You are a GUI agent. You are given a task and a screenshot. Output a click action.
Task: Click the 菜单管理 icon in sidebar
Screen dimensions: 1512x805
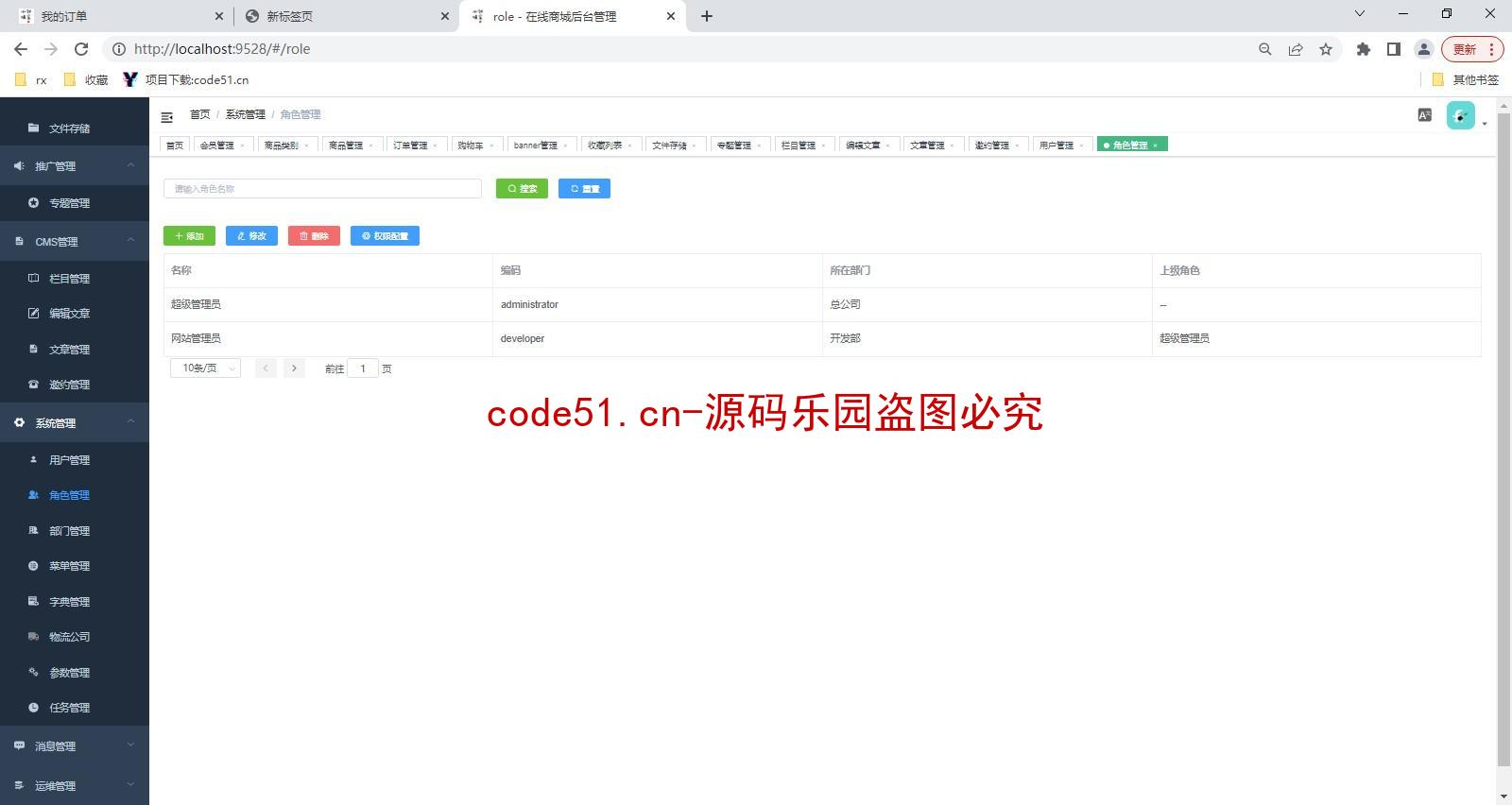(x=33, y=566)
